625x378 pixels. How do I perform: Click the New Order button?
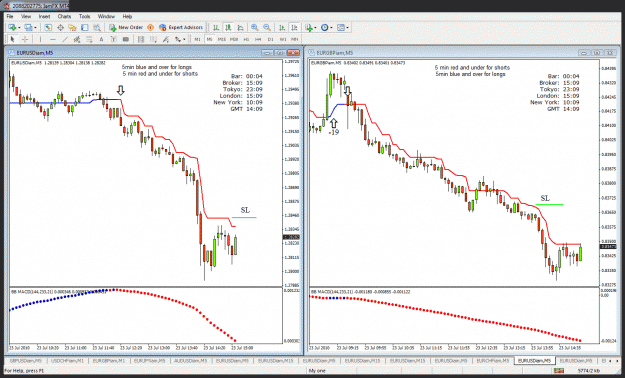click(x=126, y=28)
